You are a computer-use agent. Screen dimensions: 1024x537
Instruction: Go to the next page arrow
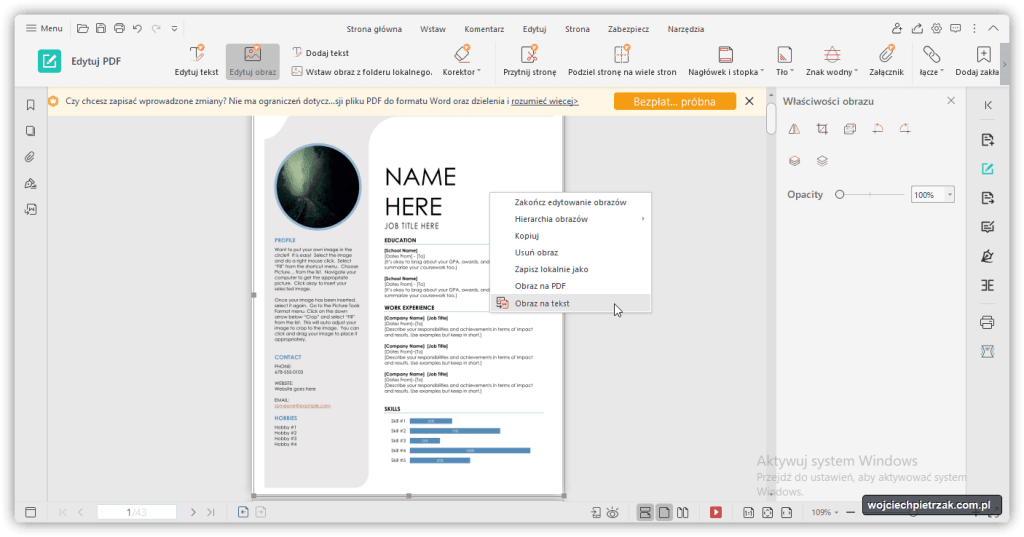tap(193, 512)
